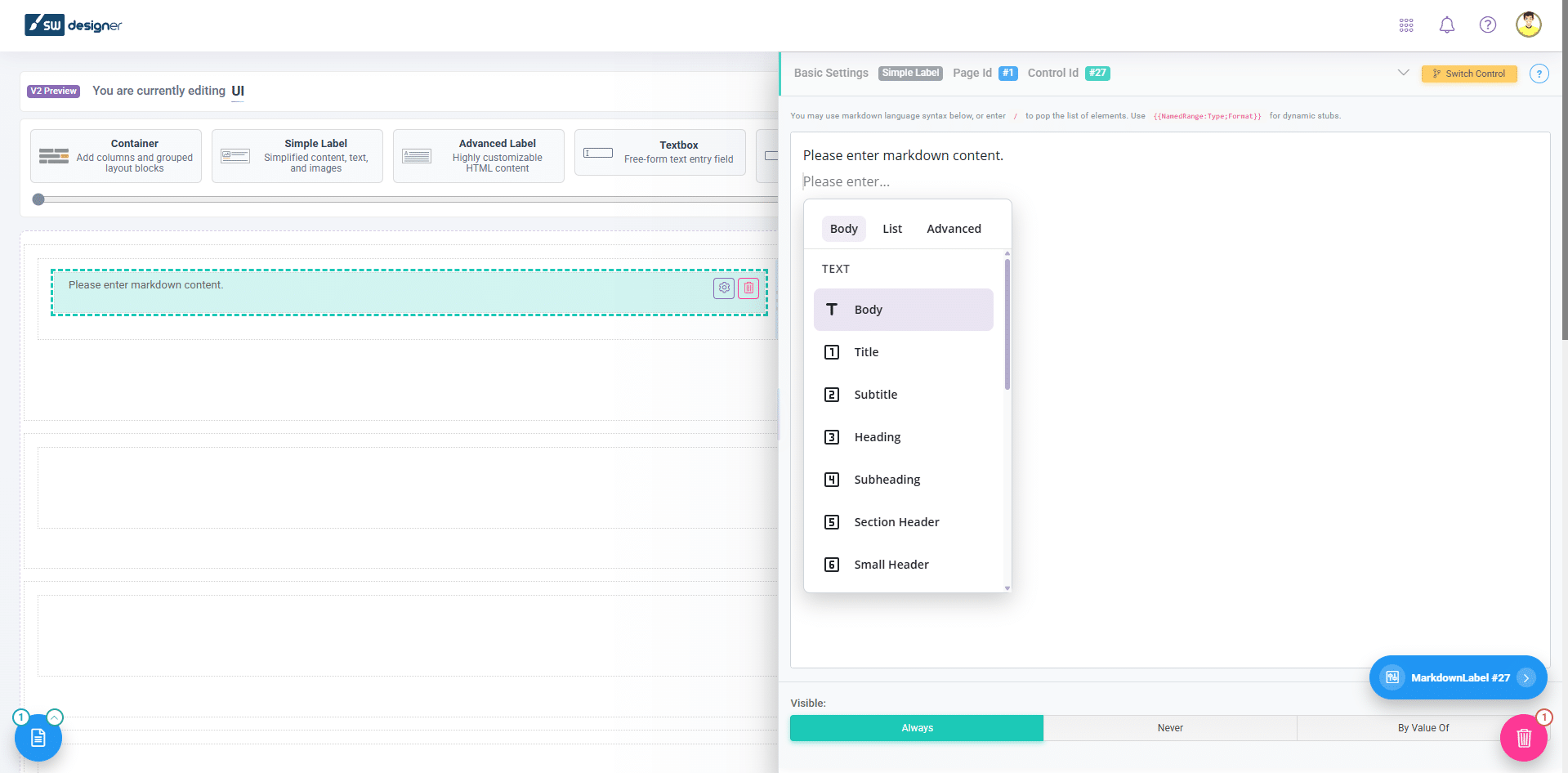Image resolution: width=1568 pixels, height=773 pixels.
Task: Switch to the List tab
Action: (891, 229)
